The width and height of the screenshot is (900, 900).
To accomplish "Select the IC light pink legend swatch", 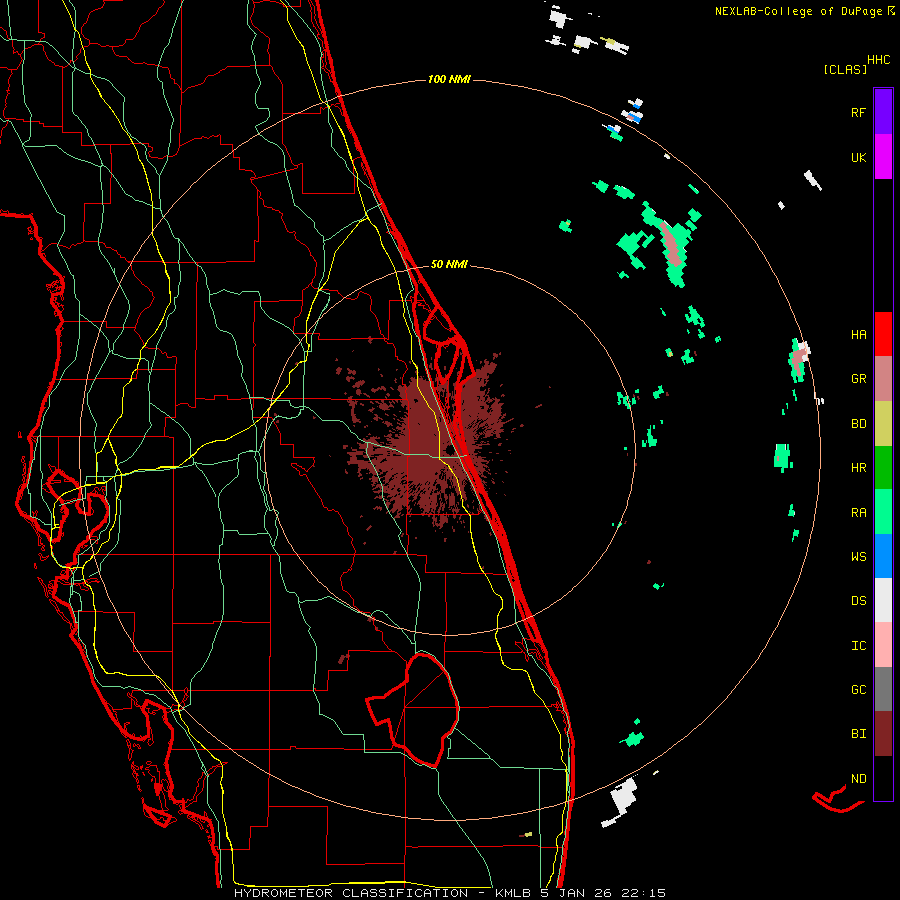I will pos(883,645).
